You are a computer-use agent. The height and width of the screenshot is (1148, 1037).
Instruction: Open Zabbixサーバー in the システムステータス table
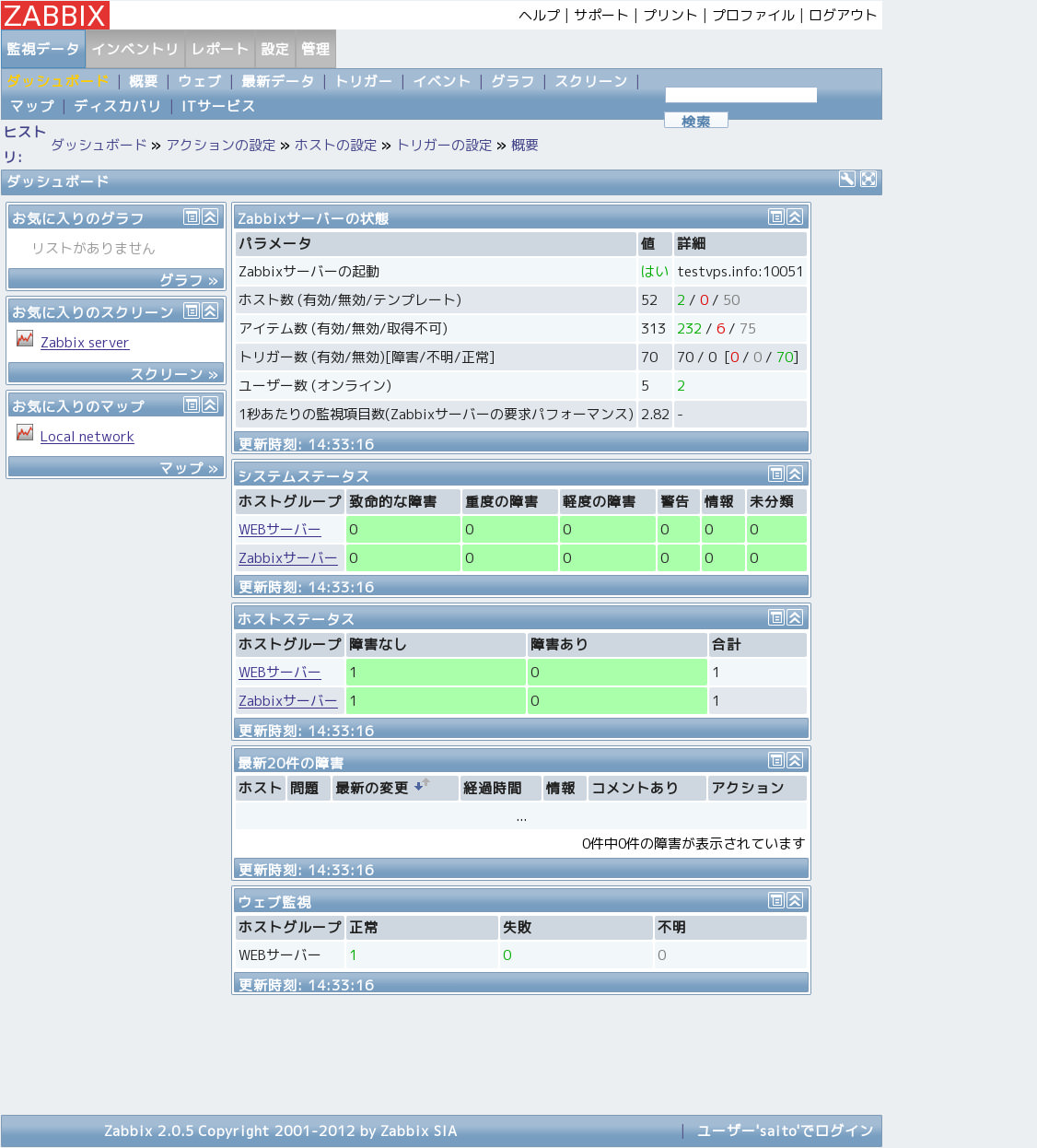coord(288,558)
